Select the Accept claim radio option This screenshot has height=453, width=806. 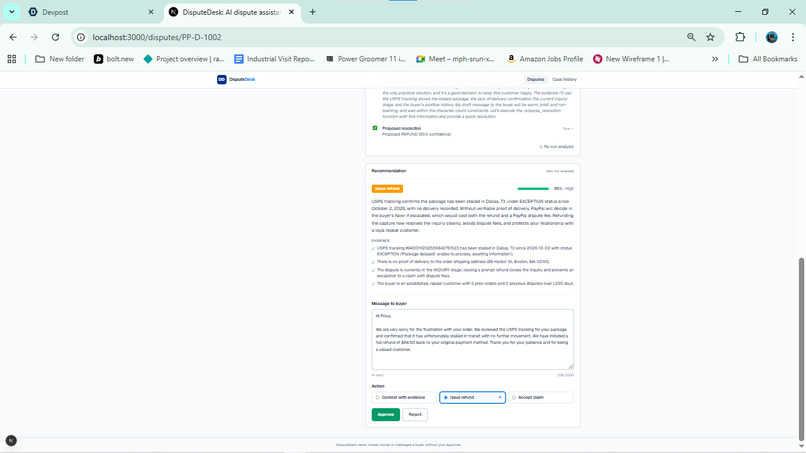click(541, 397)
